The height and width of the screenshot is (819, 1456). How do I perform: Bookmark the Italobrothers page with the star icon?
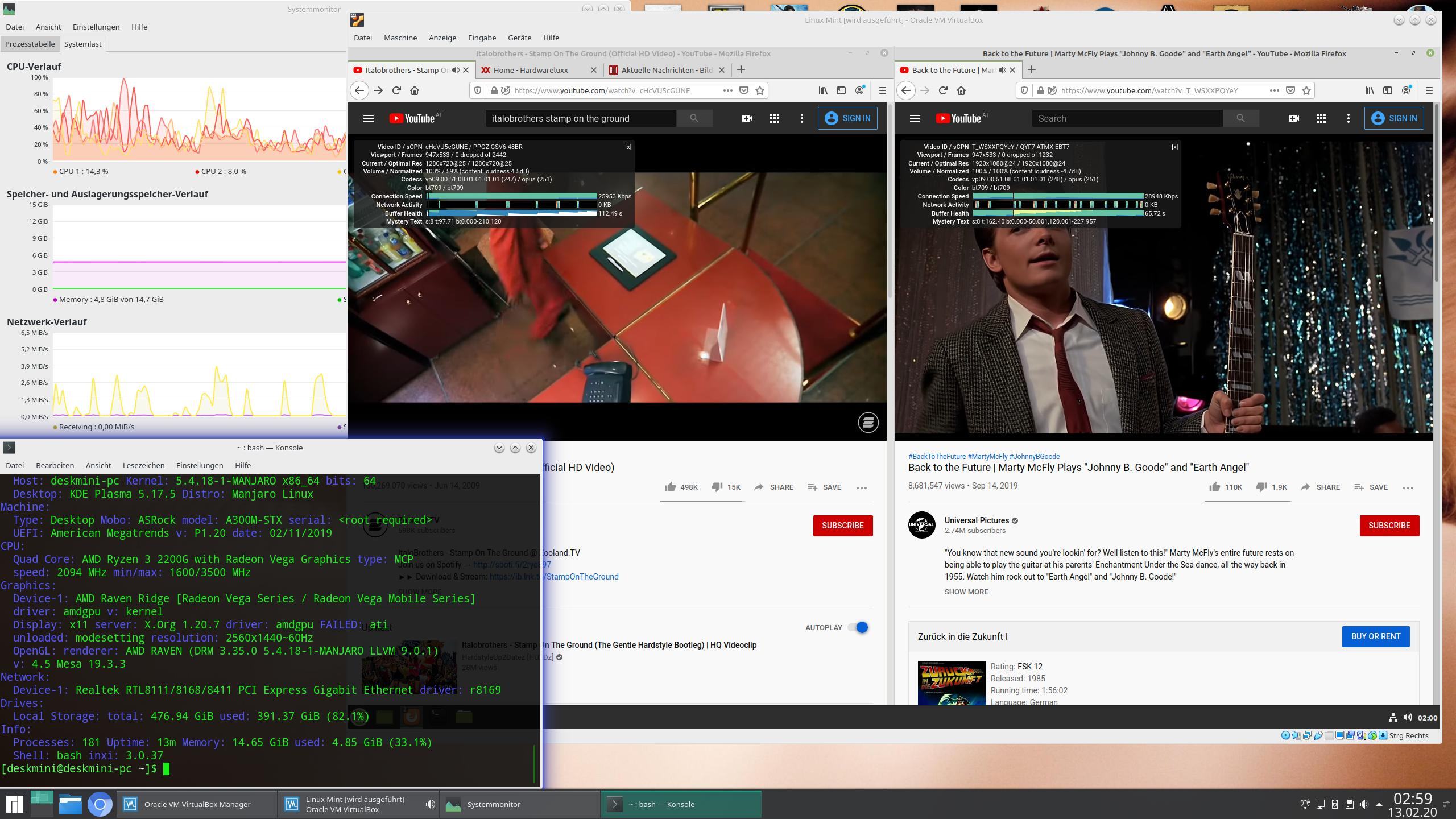[760, 90]
